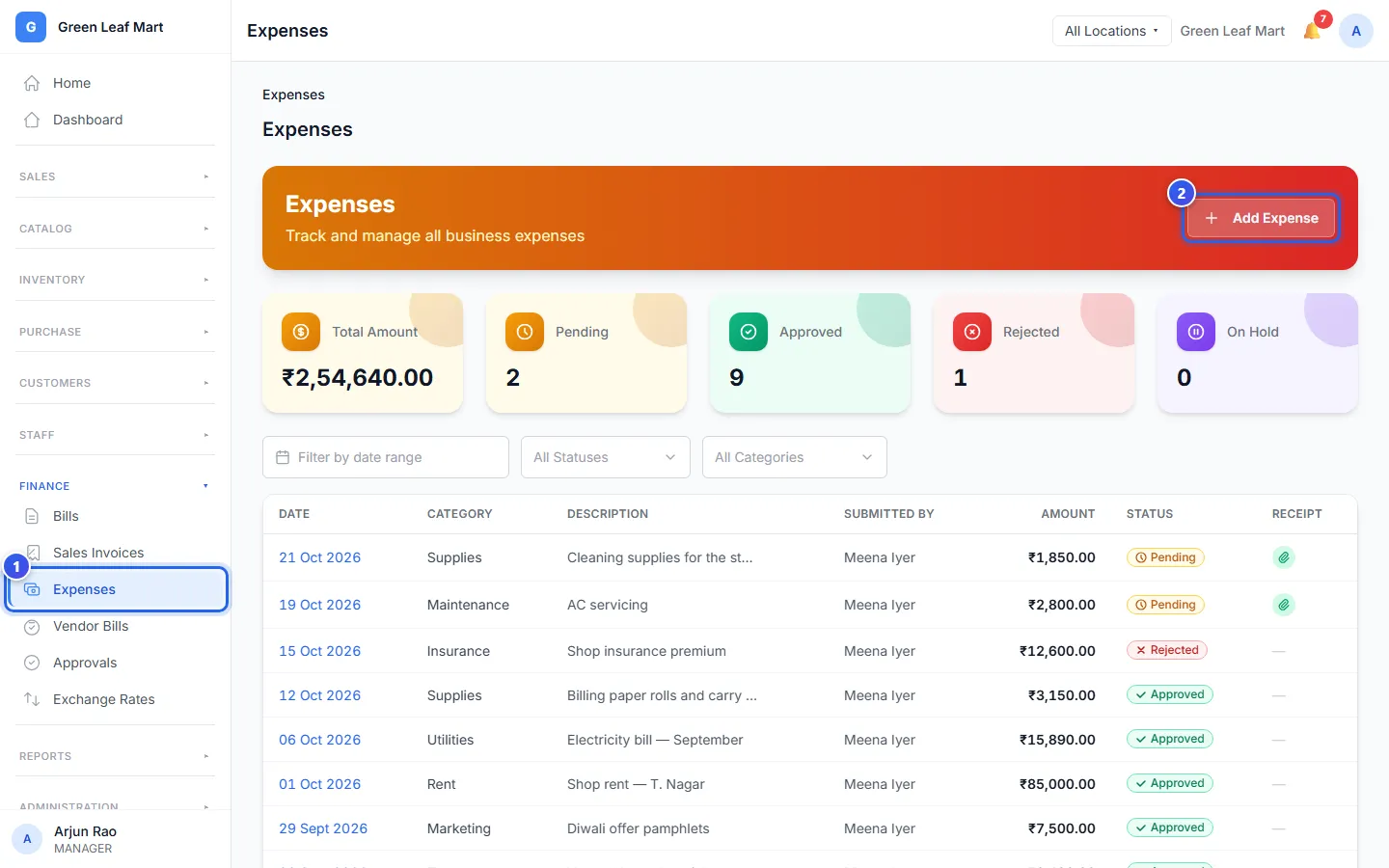Click the Rejected status badge in Insurance row
The height and width of the screenshot is (868, 1389).
pyautogui.click(x=1167, y=650)
